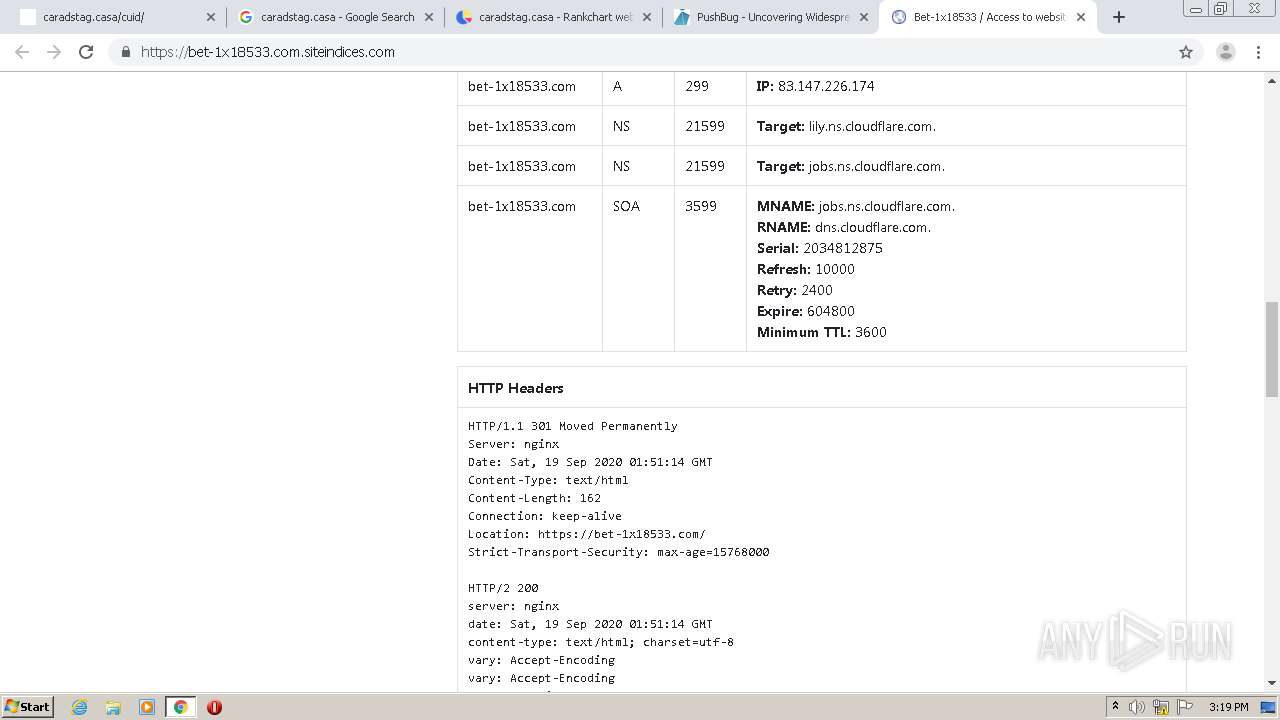
Task: View site information padlock icon
Action: point(126,52)
